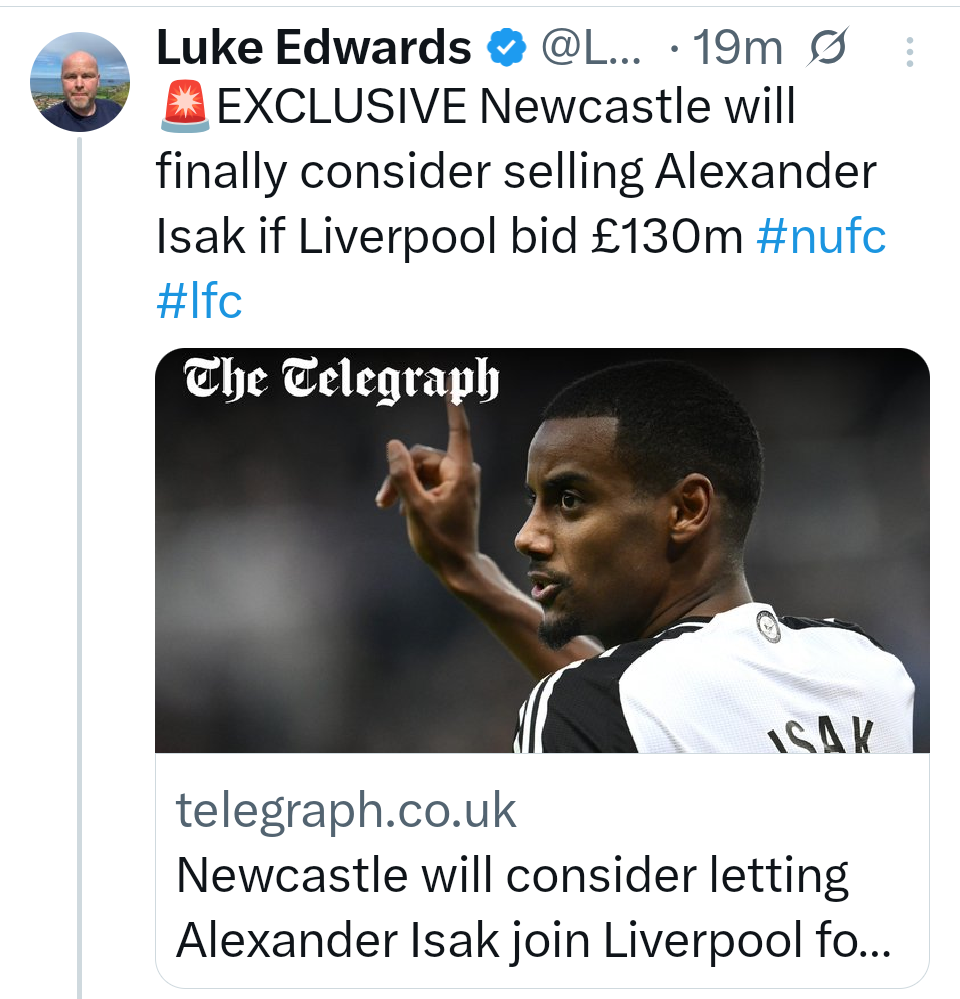Click The Telegraph logo on image

[340, 384]
